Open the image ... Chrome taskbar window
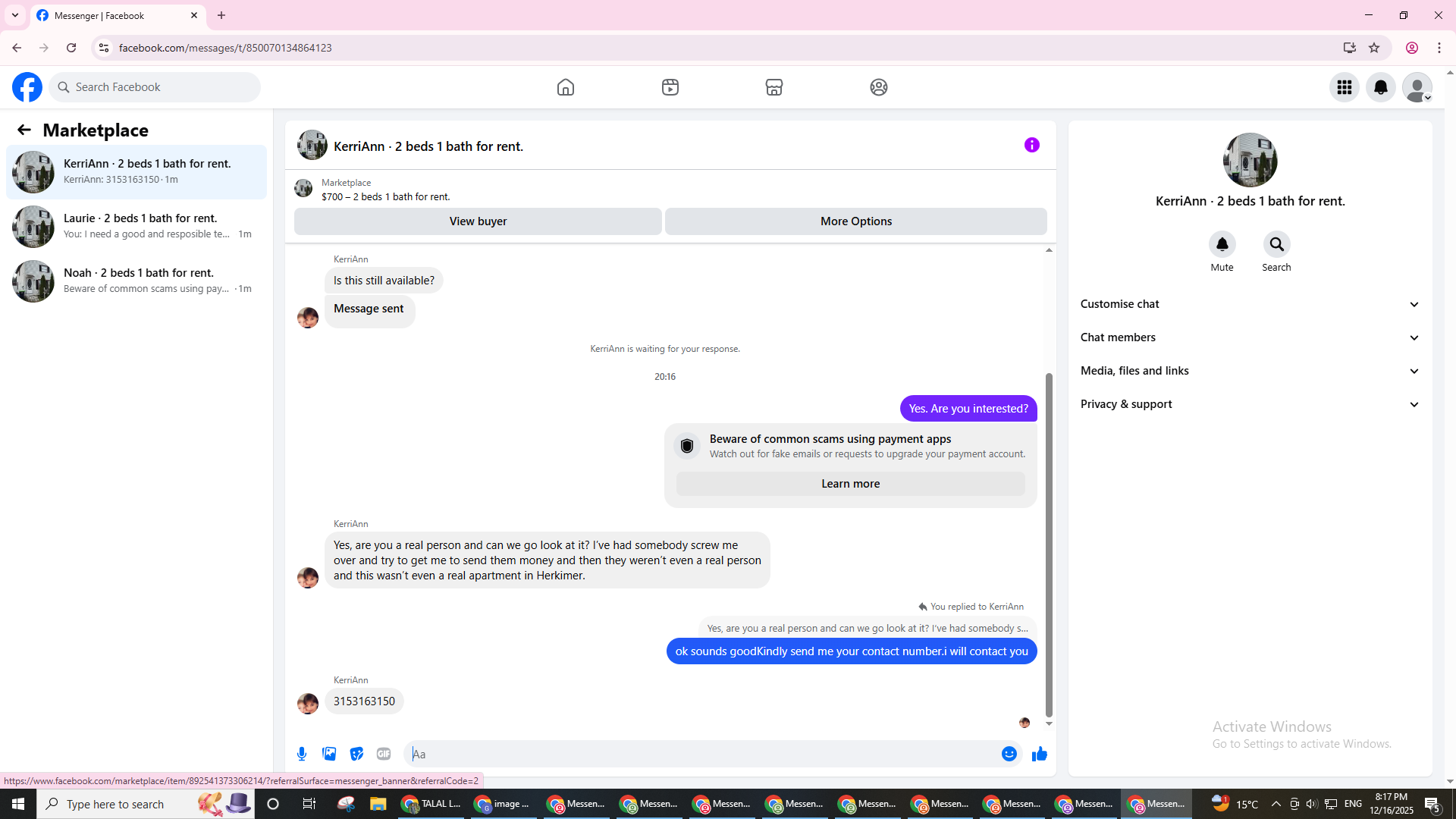Image resolution: width=1456 pixels, height=819 pixels. 504,804
